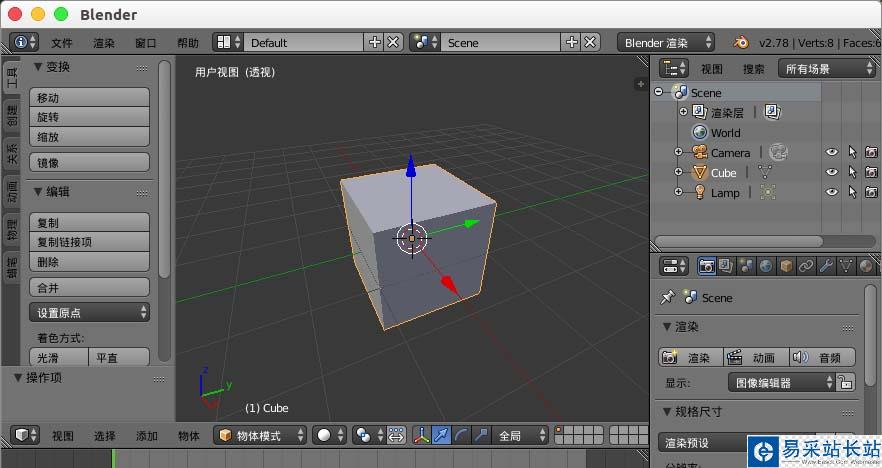
Task: Toggle Cube selectability arrow
Action: tap(852, 172)
